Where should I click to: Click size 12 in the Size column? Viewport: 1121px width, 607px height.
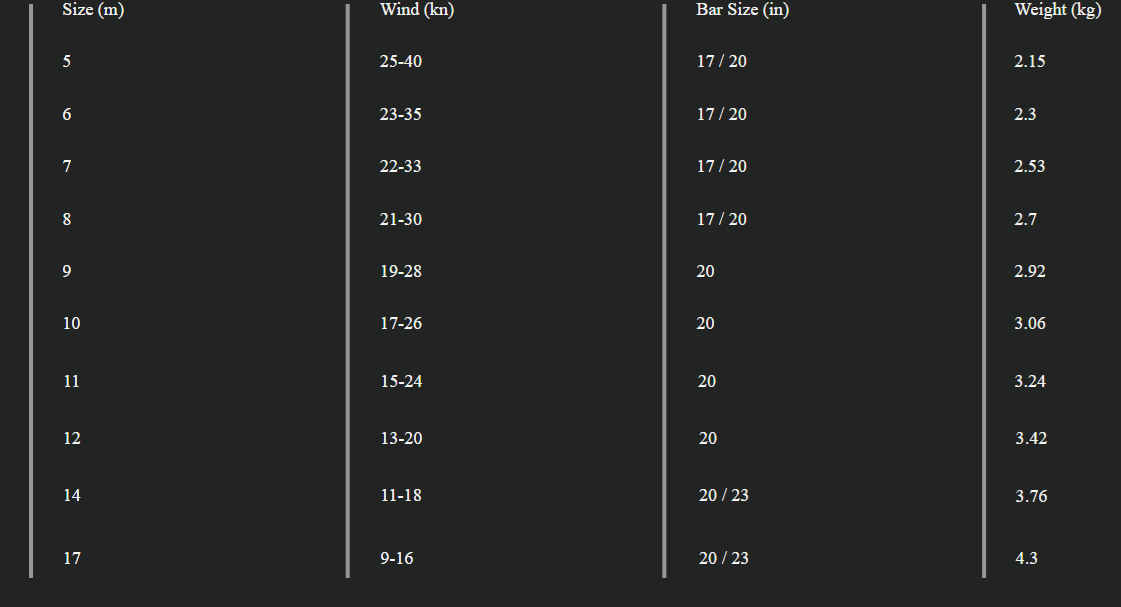pyautogui.click(x=71, y=438)
